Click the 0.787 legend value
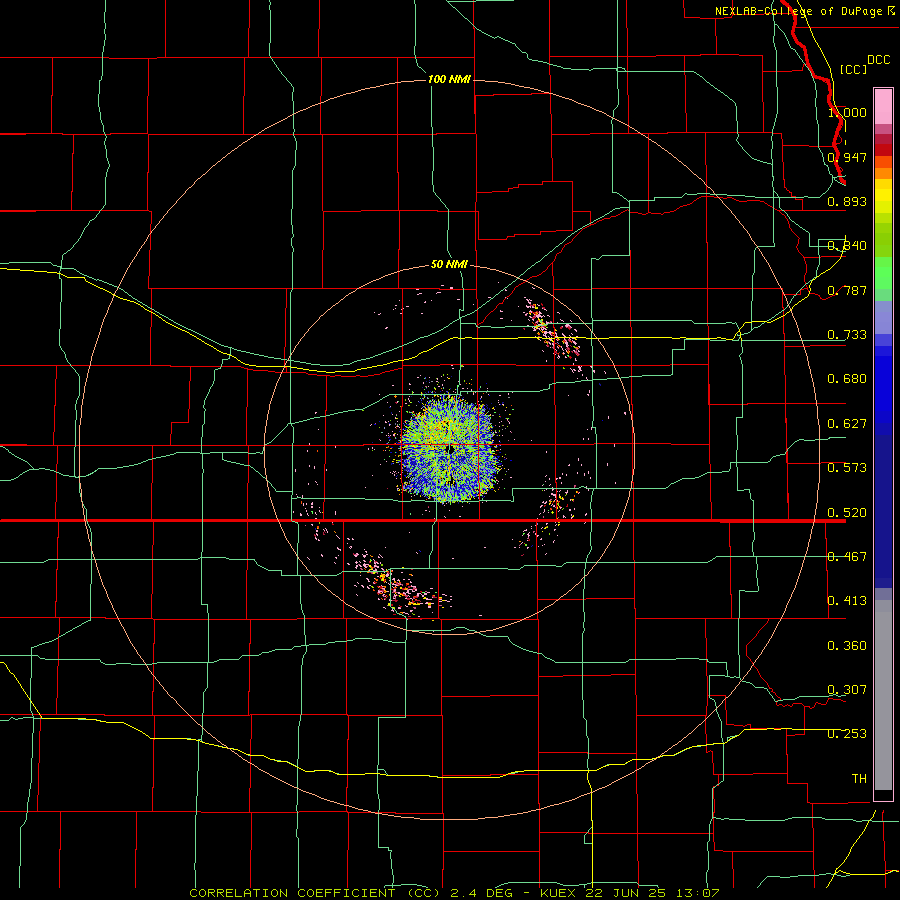This screenshot has width=900, height=900. click(847, 290)
